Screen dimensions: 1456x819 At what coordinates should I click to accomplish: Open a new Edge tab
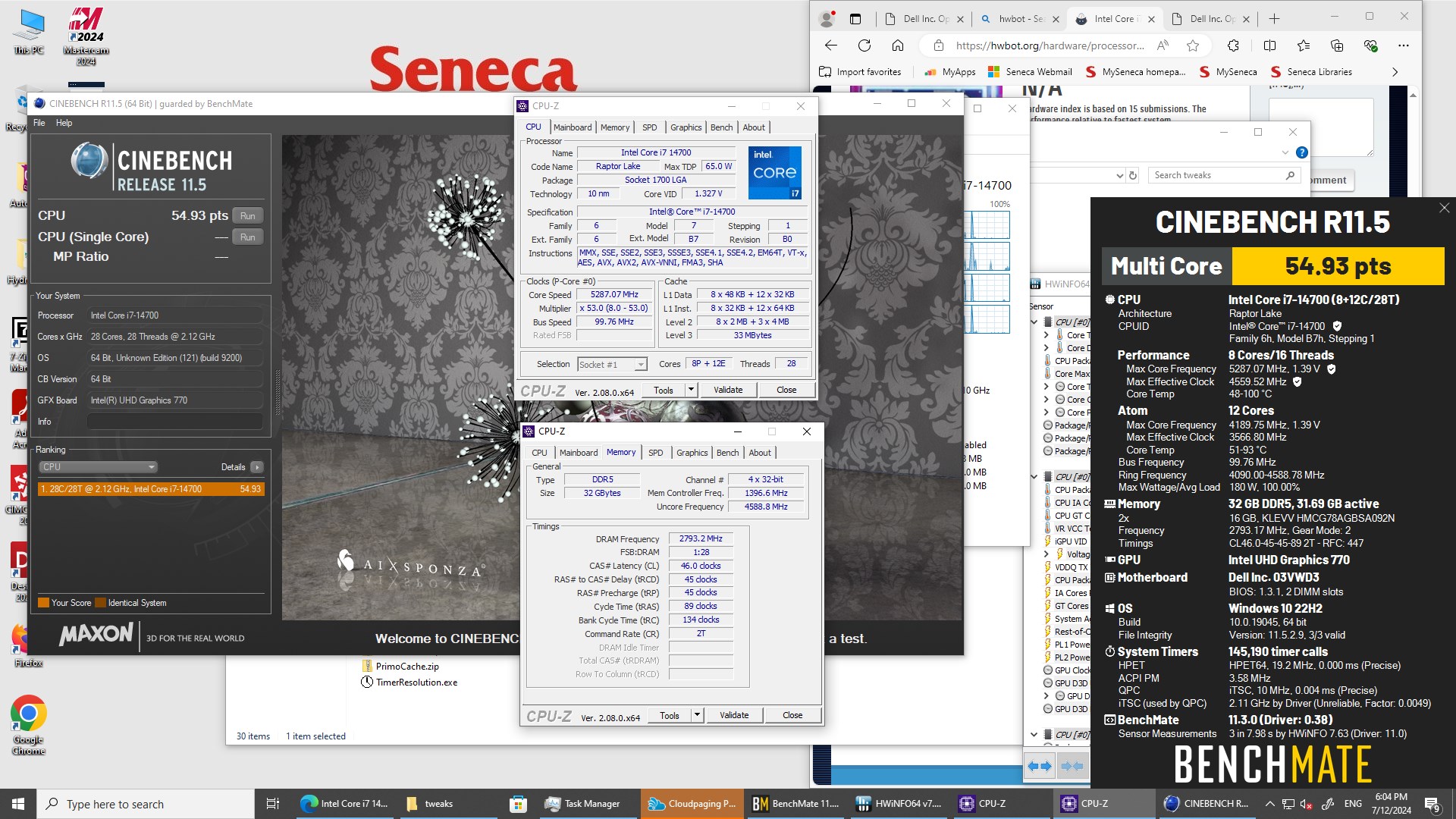(1275, 19)
